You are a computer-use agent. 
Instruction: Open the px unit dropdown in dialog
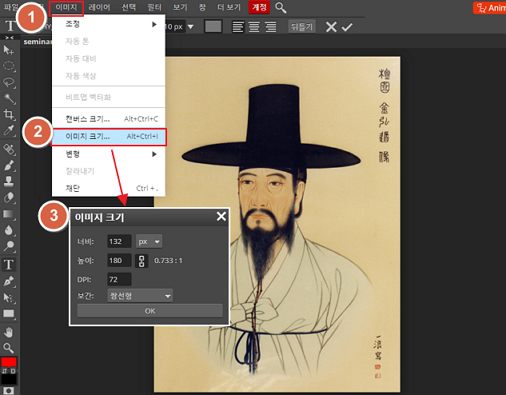[x=149, y=241]
